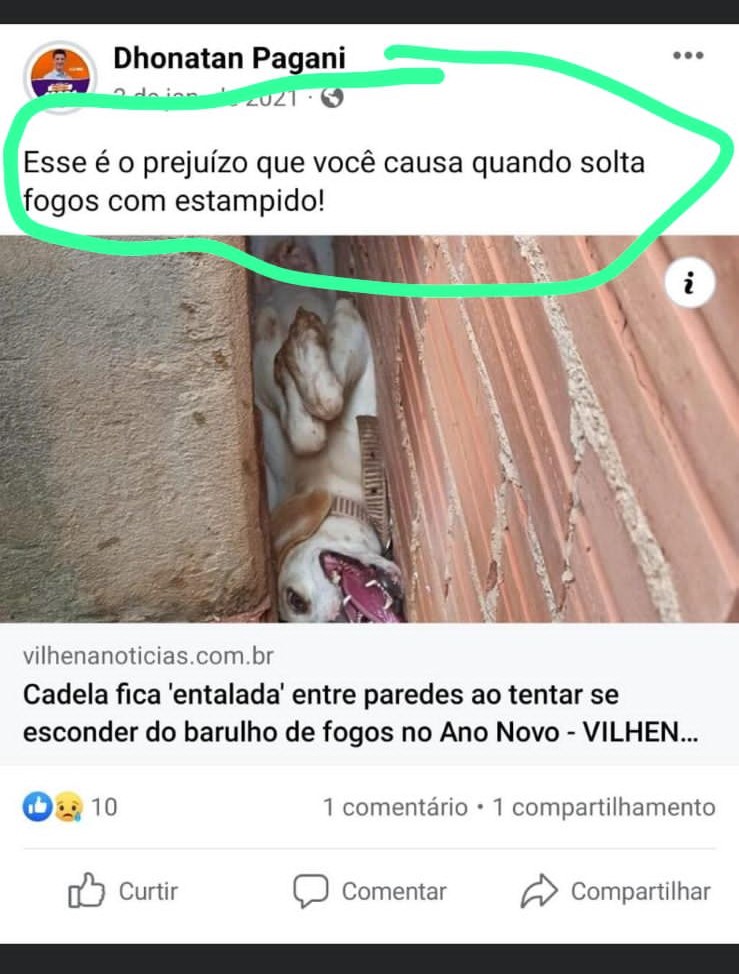Open the dog stuck between walls photo
Viewport: 739px width, 974px height.
pos(370,429)
